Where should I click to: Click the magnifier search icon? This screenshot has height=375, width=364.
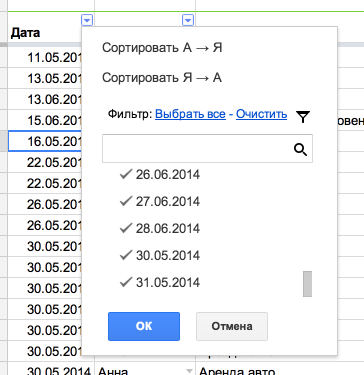click(x=300, y=150)
